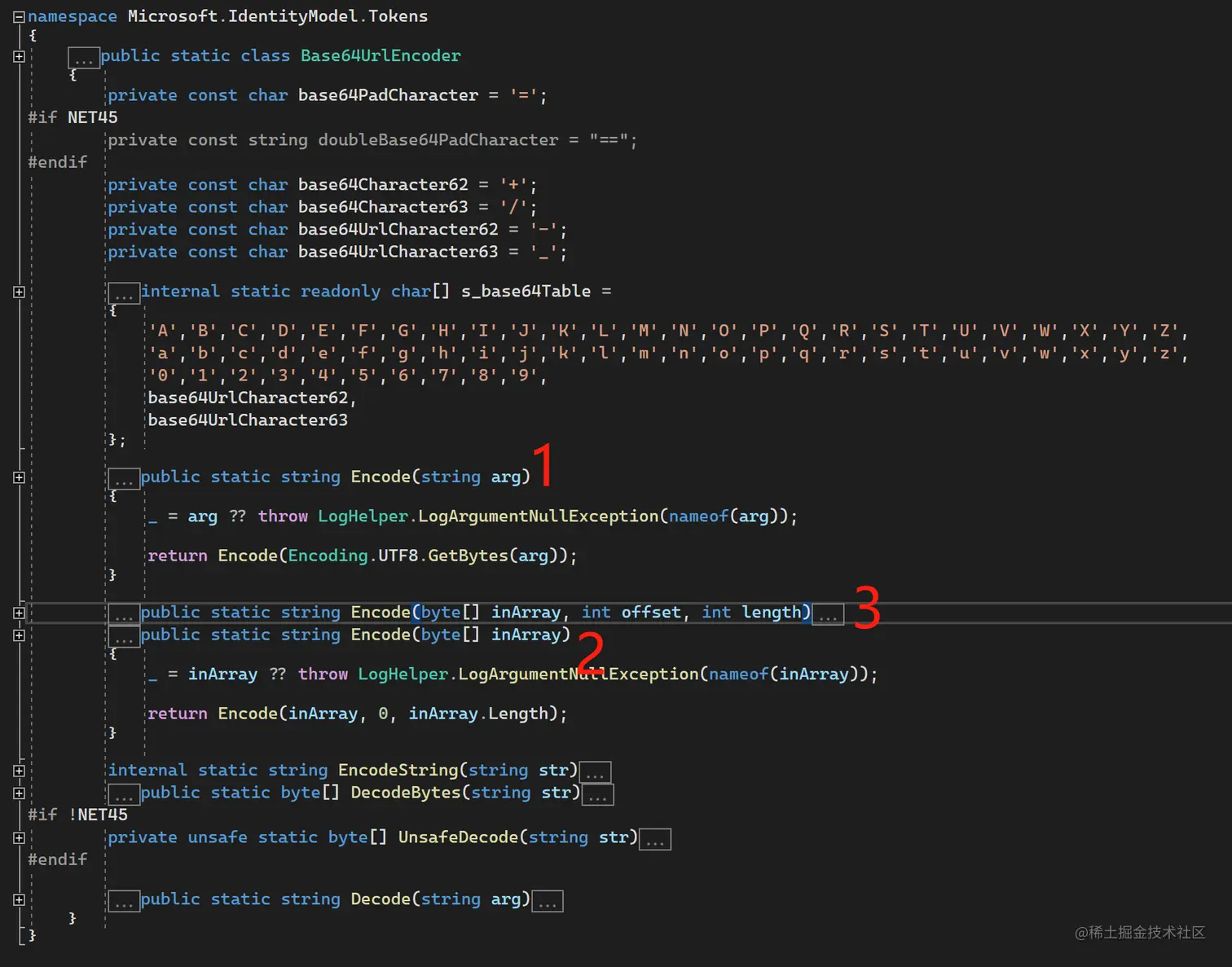Open collapsed ellipsis before Encode(string arg) signature
The width and height of the screenshot is (1232, 967).
pyautogui.click(x=124, y=479)
